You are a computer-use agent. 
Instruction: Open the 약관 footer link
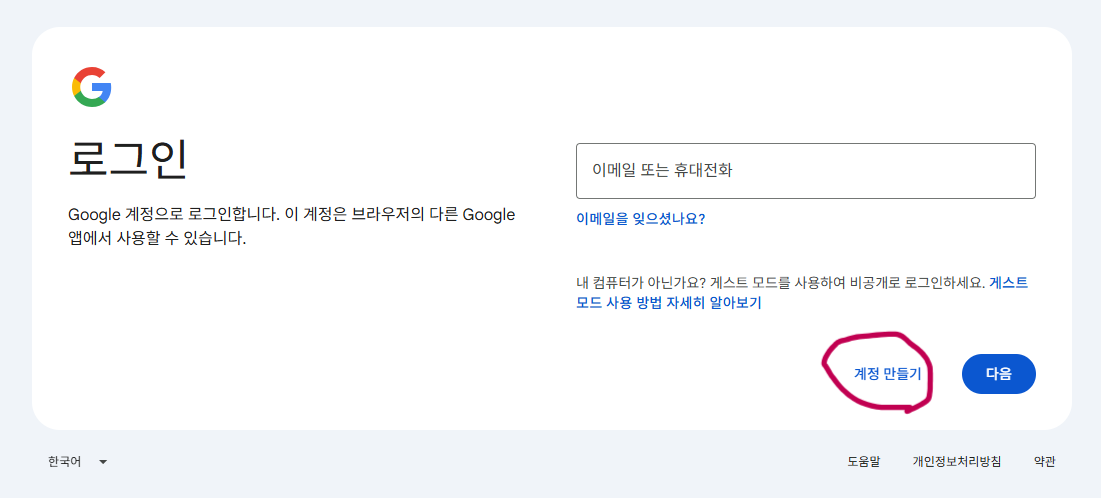(x=1044, y=461)
